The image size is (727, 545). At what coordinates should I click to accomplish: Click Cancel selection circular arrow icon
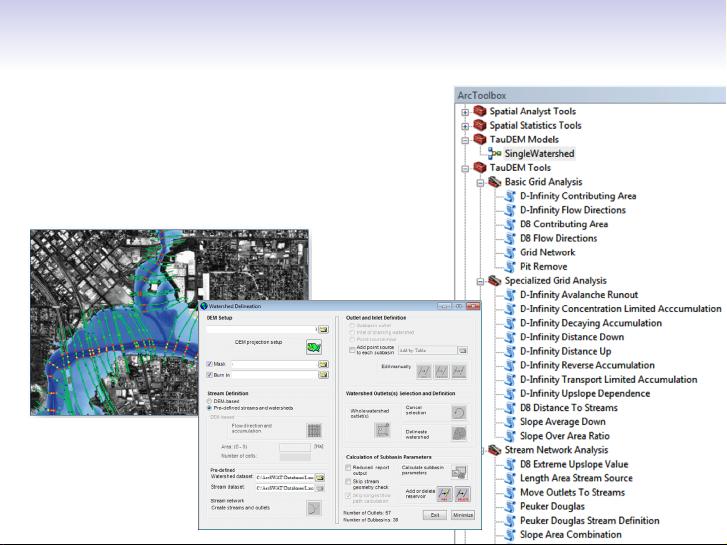click(459, 412)
